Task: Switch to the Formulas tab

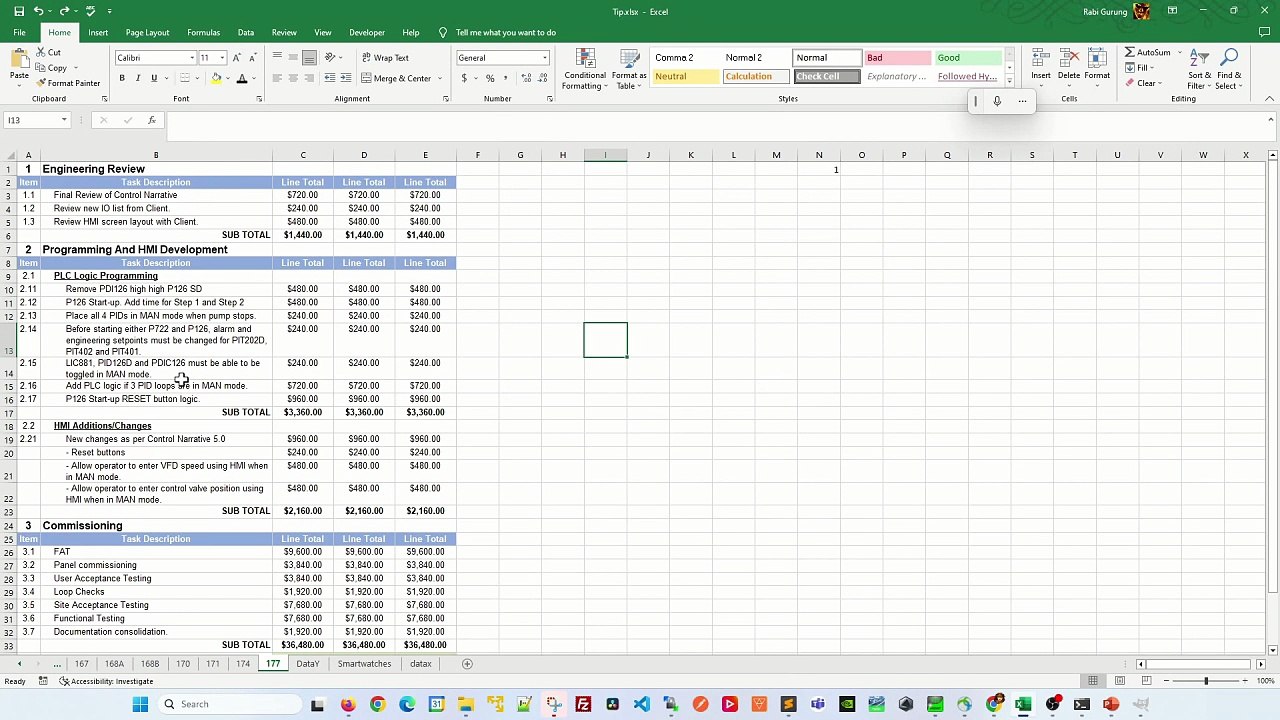Action: point(203,32)
